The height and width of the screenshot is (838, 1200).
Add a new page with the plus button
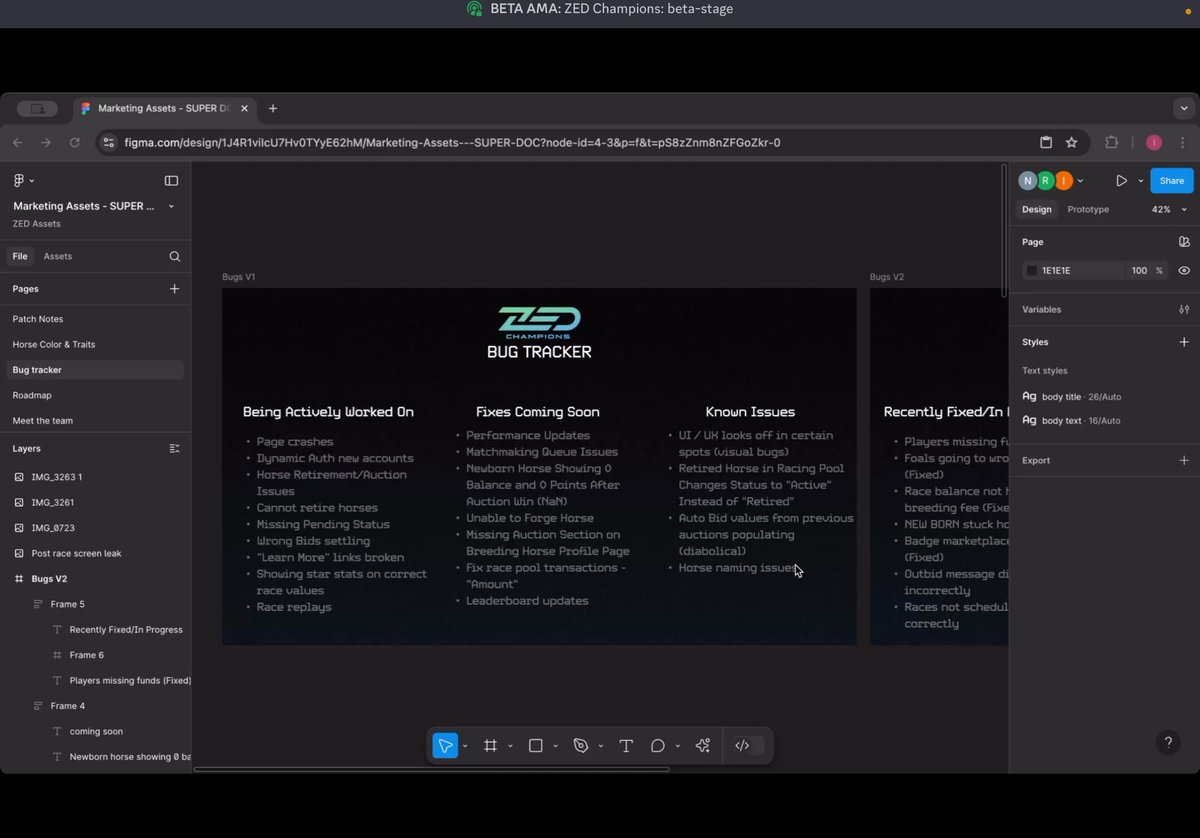tap(174, 289)
